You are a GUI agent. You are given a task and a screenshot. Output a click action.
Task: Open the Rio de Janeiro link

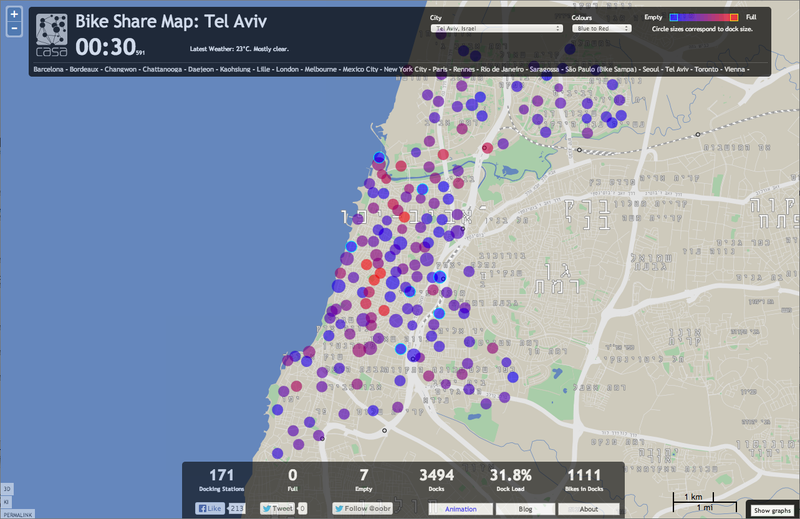pyautogui.click(x=502, y=69)
